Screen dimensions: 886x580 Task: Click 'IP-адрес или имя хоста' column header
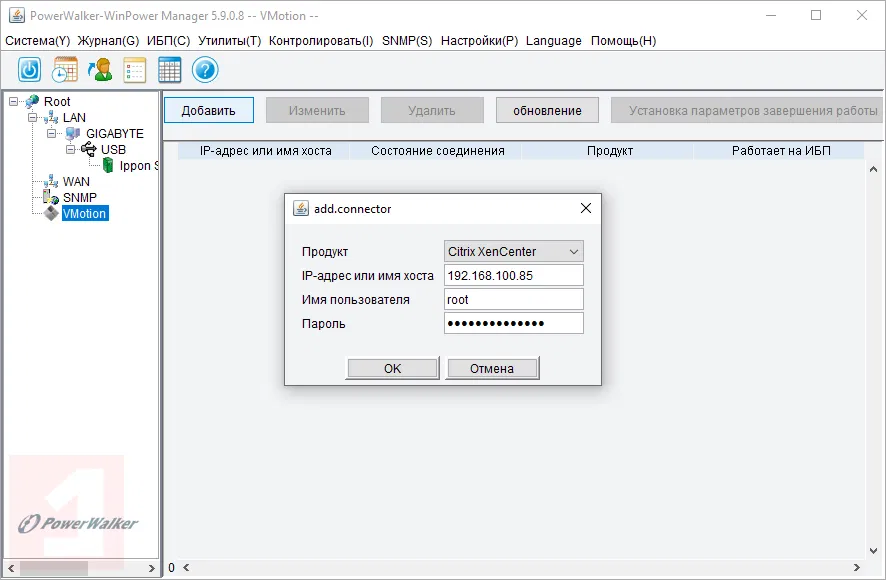tap(266, 151)
